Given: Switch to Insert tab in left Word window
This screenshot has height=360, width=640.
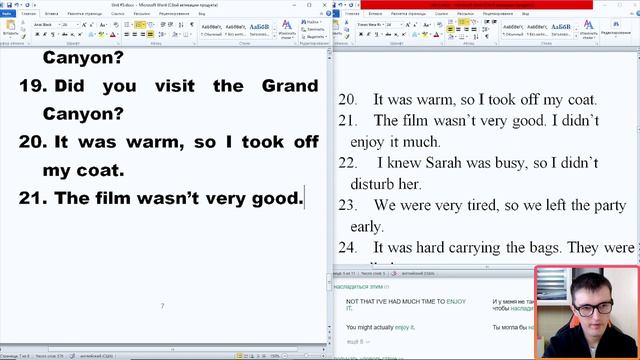Looking at the screenshot, I should click(51, 14).
